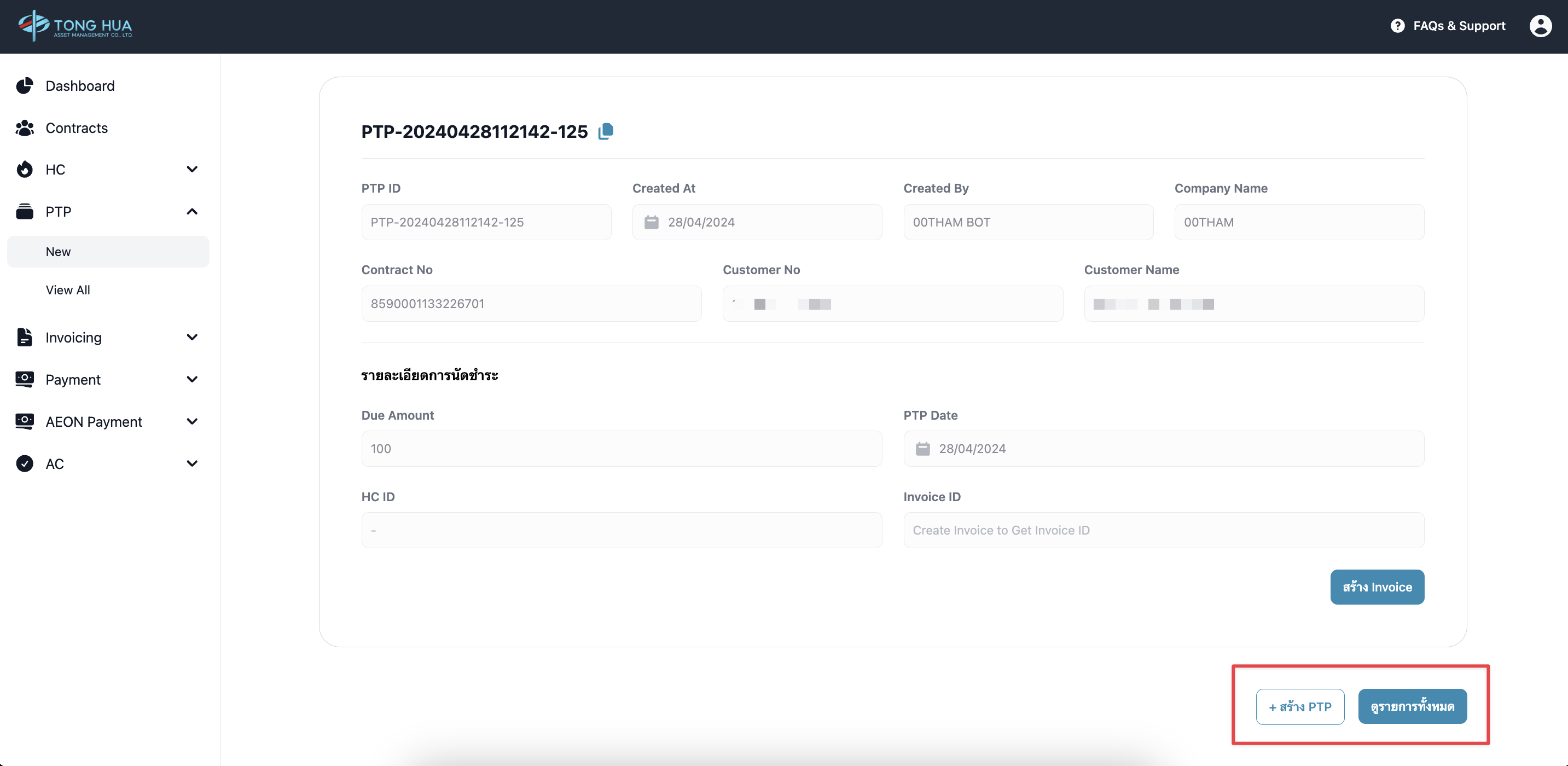The width and height of the screenshot is (1568, 766).
Task: Collapse the PTP menu chevron
Action: click(x=191, y=211)
